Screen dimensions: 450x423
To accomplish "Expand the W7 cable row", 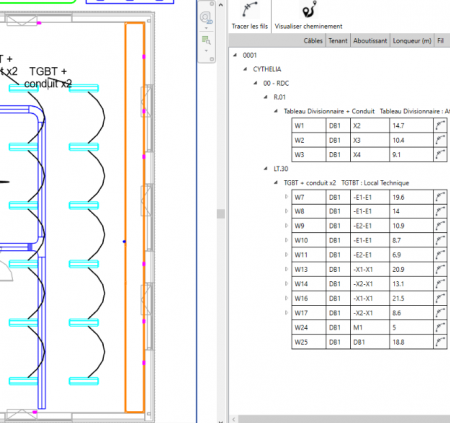I will point(286,197).
